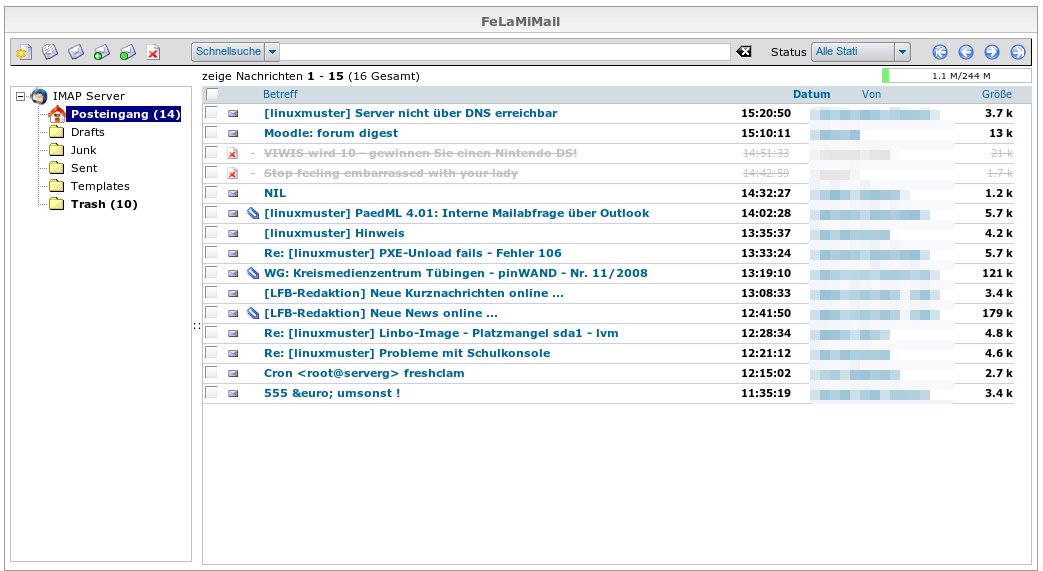Image resolution: width=1043 pixels, height=571 pixels.
Task: Click the delete selected messages icon
Action: (153, 52)
